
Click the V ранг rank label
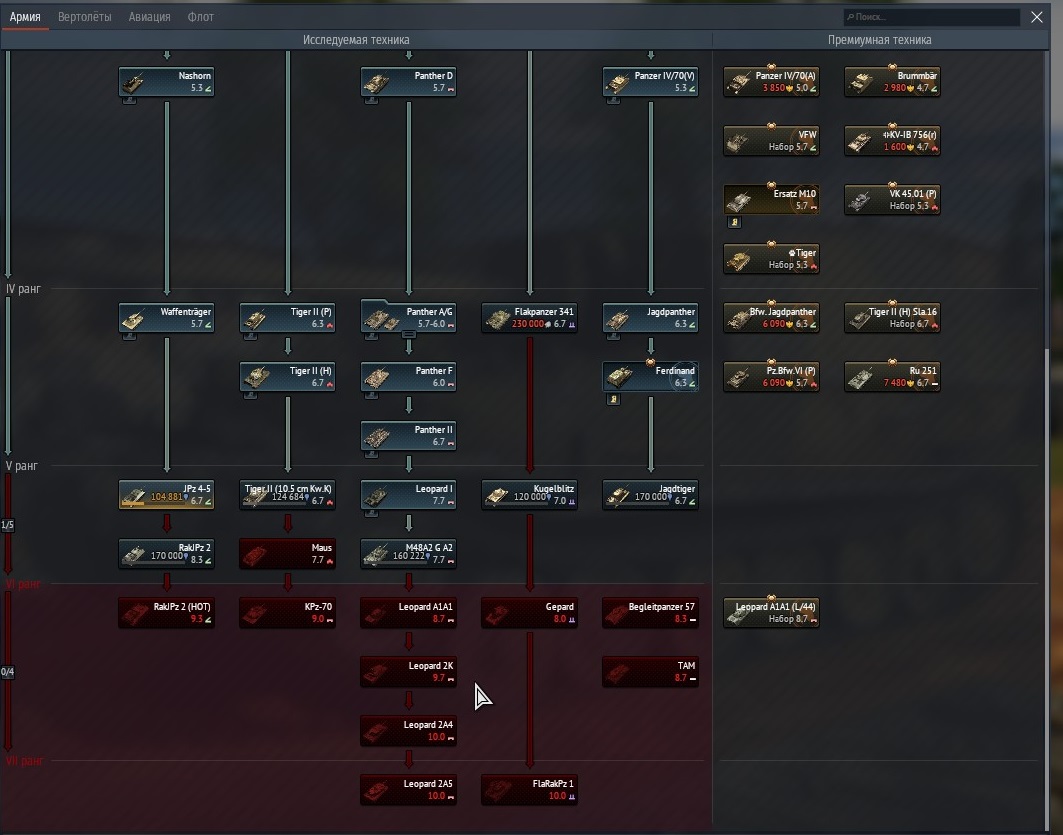21,466
